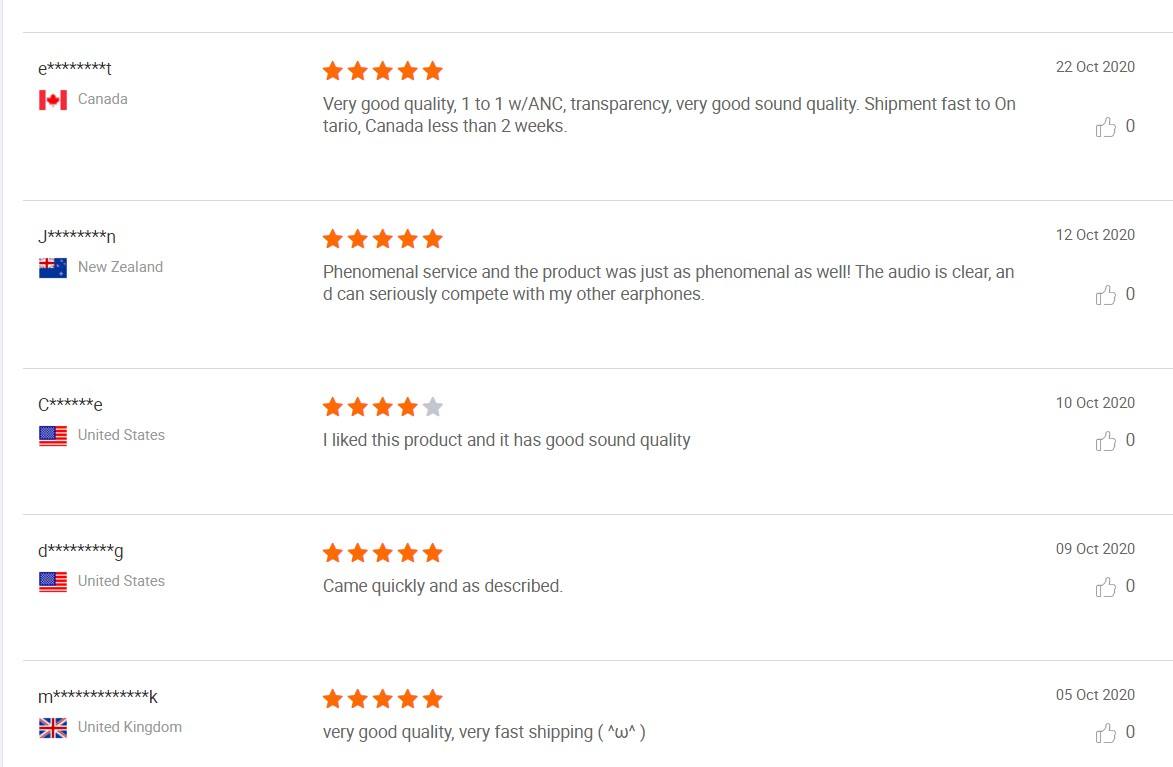Click the four-star rating of C******e

[x=382, y=407]
